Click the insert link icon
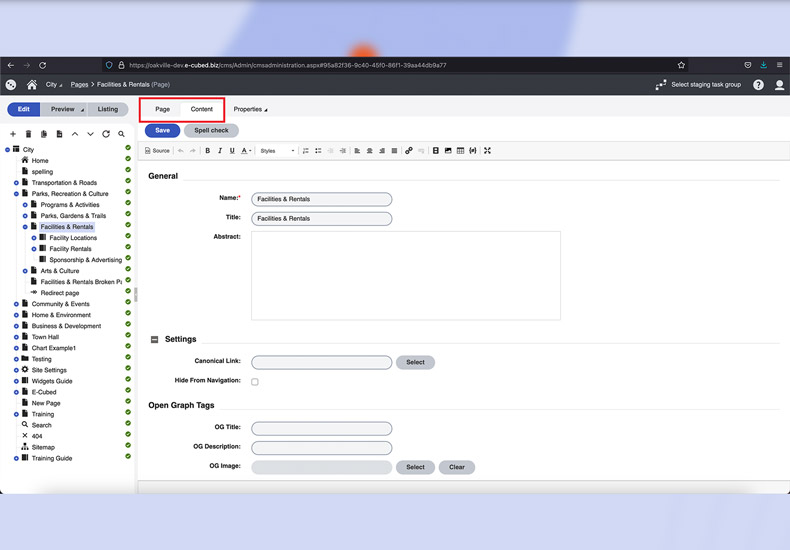790x550 pixels. click(x=408, y=151)
